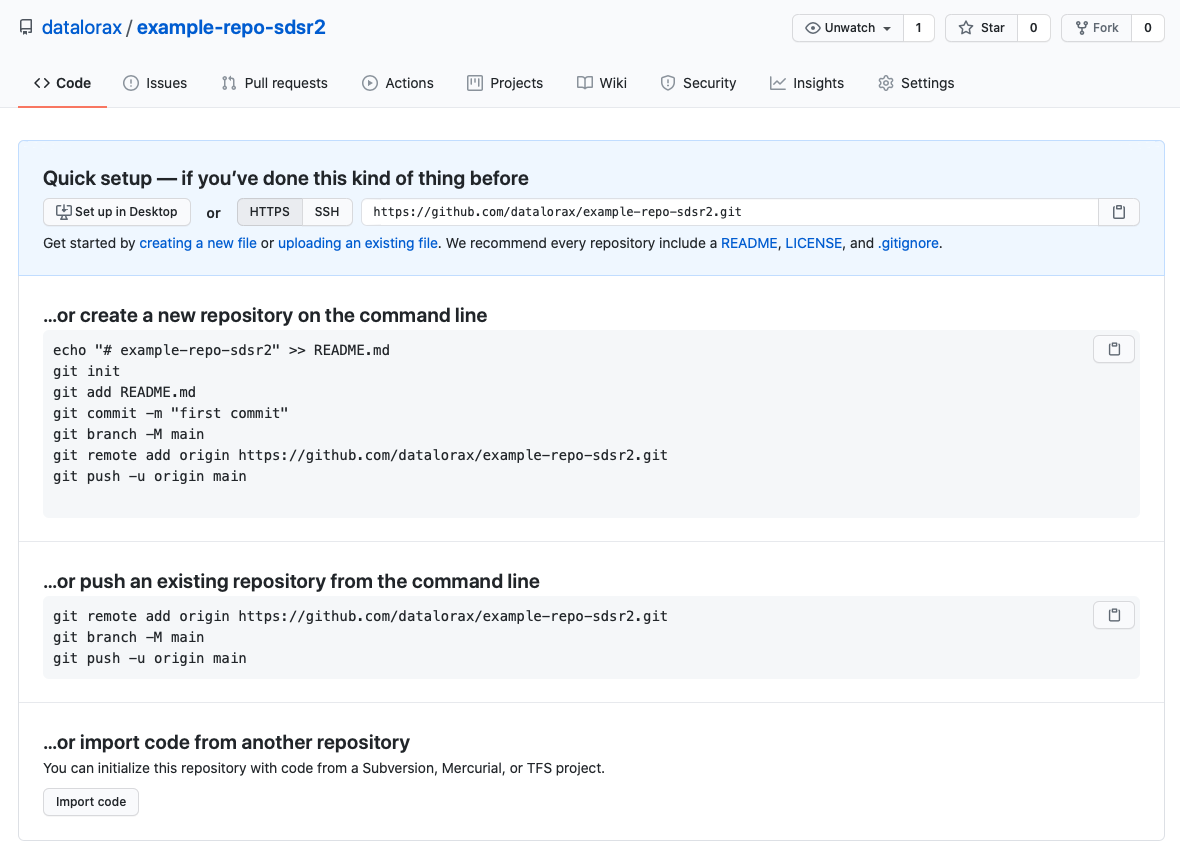The height and width of the screenshot is (850, 1180).
Task: Click the Set up in Desktop button
Action: point(117,212)
